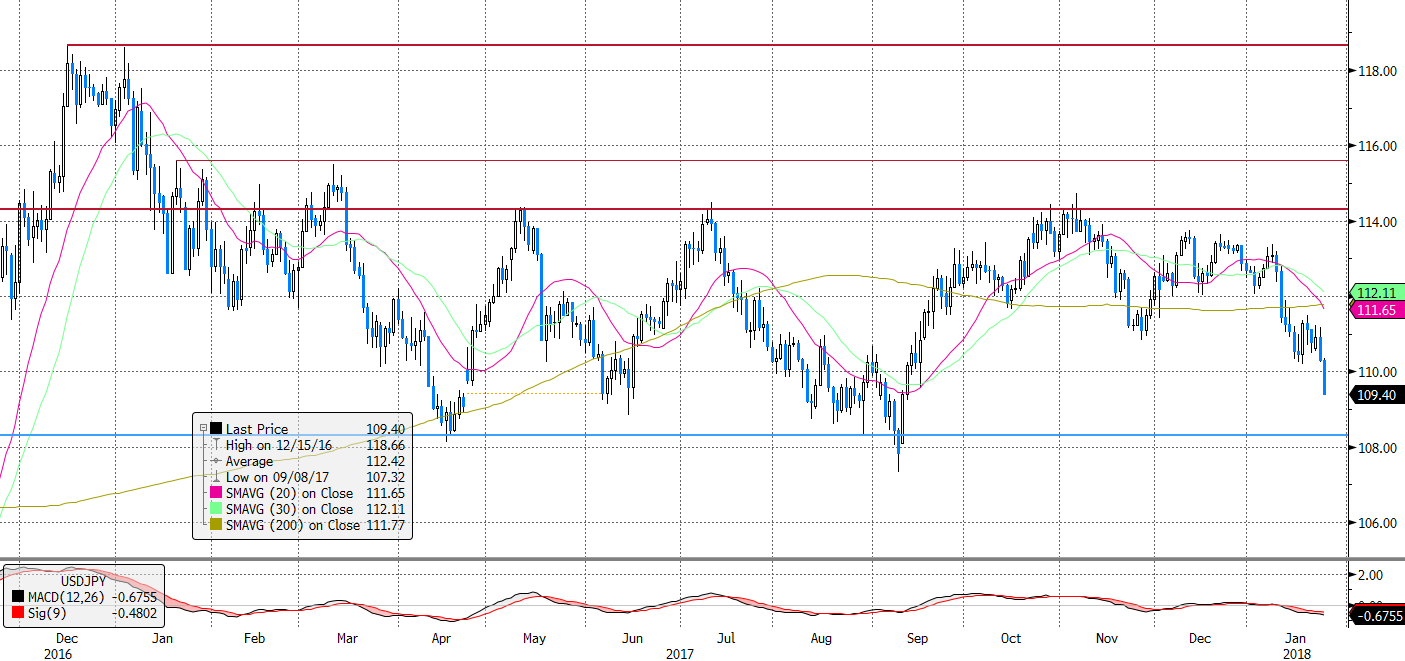
Task: Click the 118.00 price axis label
Action: click(x=1377, y=71)
